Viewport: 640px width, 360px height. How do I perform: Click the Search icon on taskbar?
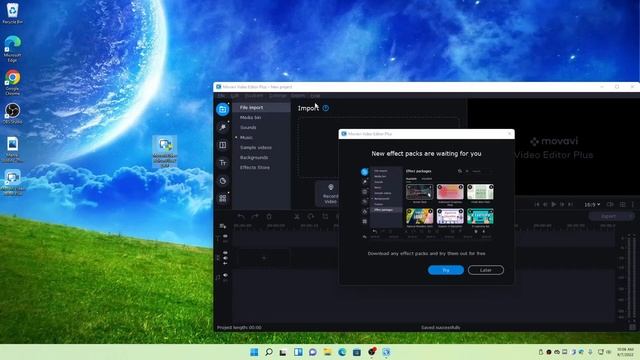pyautogui.click(x=269, y=352)
